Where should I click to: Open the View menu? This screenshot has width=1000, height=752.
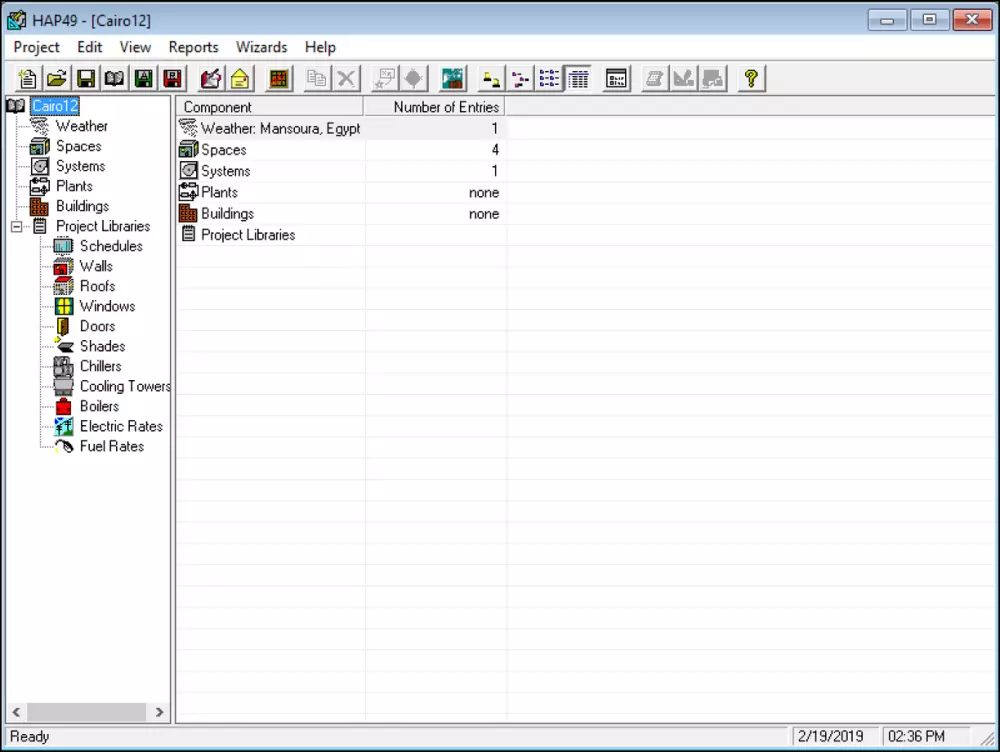click(x=135, y=47)
